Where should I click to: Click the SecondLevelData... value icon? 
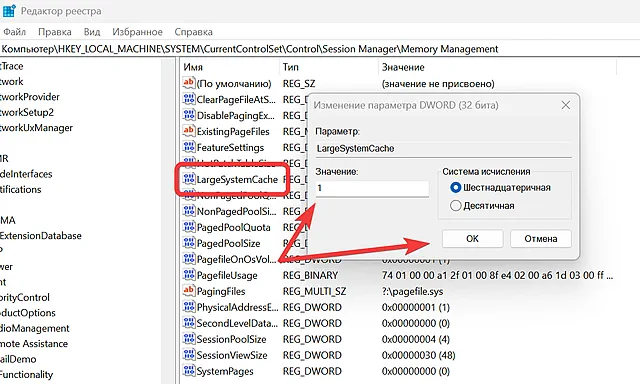[189, 323]
